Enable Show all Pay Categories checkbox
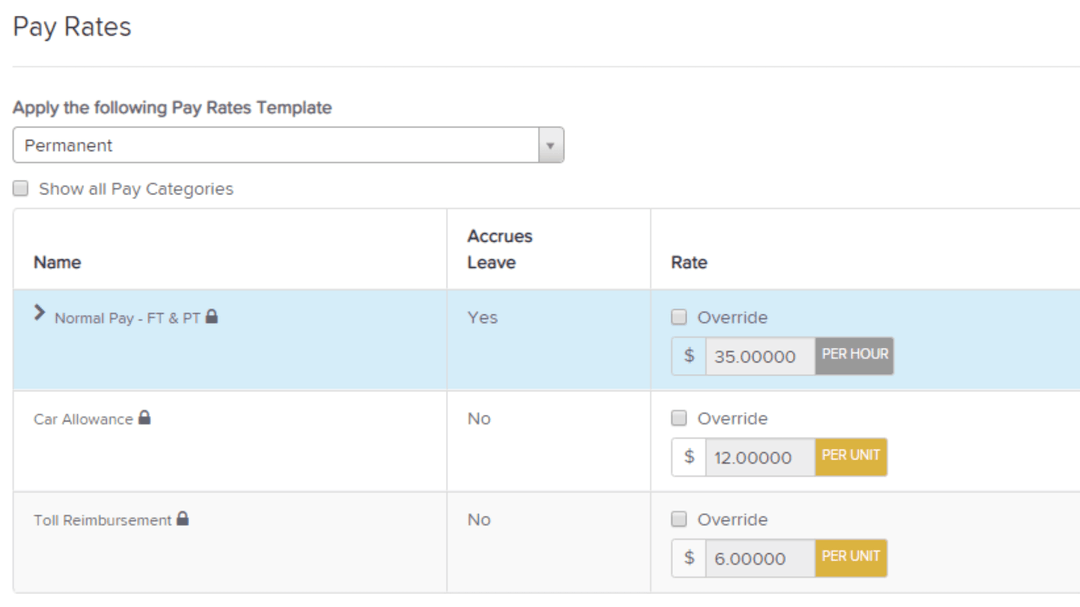Screen dimensions: 1080x607 (x=20, y=188)
